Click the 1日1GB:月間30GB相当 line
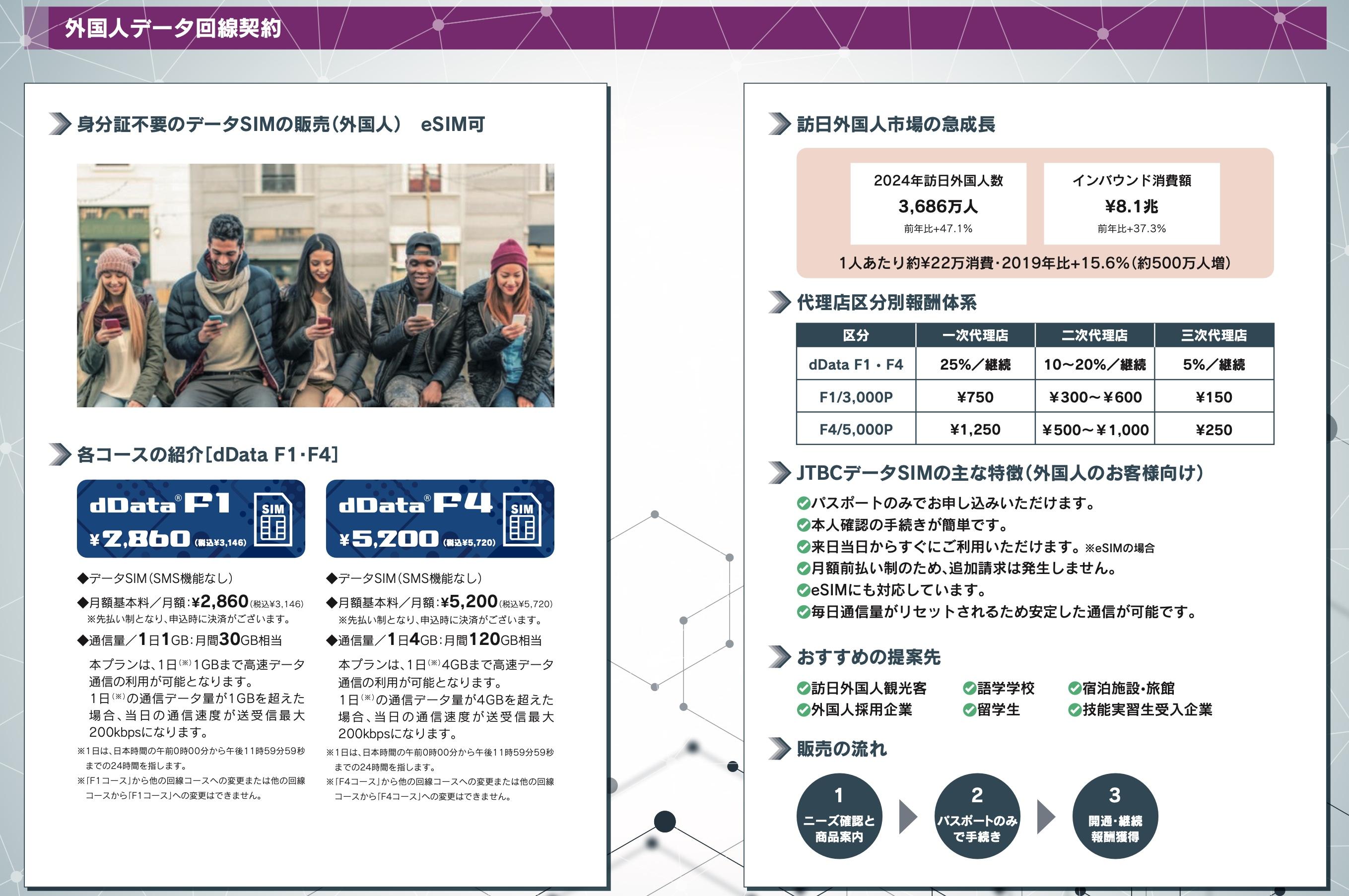This screenshot has width=1349, height=896. coord(180,640)
